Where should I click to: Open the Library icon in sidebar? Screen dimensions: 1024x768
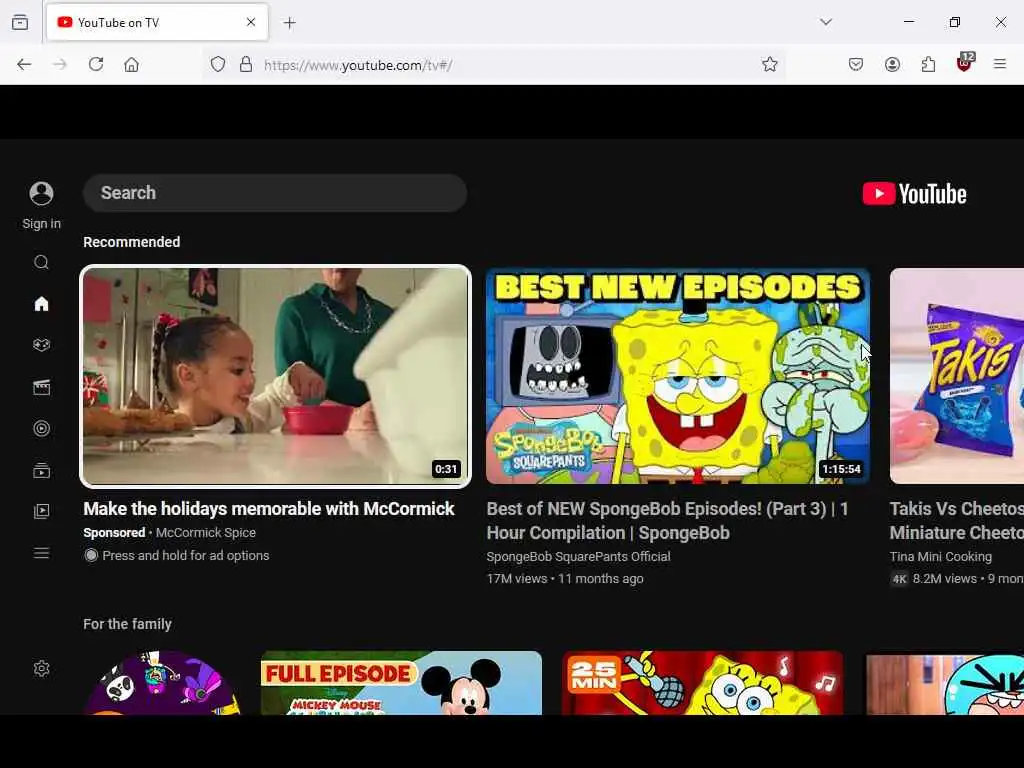click(41, 511)
